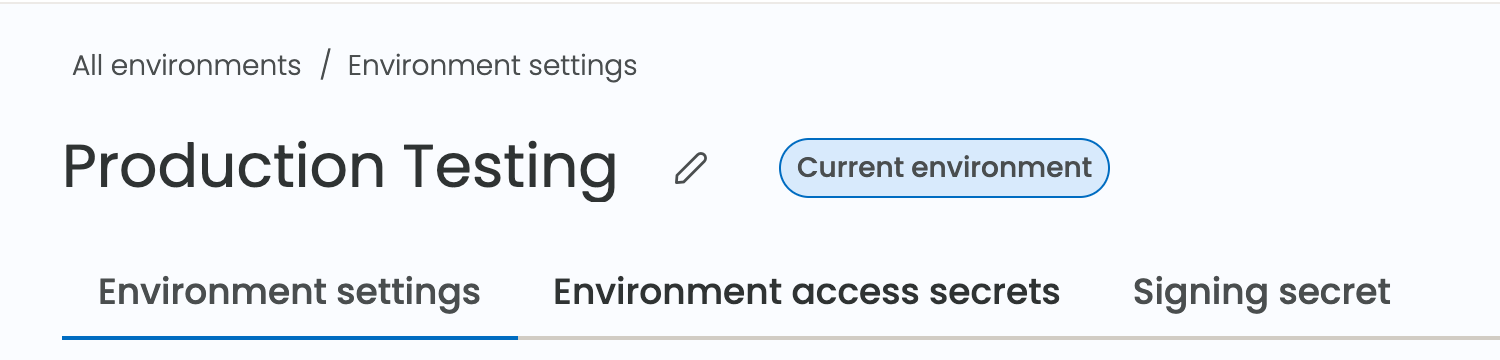
Task: Select the Environment settings tab
Action: (289, 292)
